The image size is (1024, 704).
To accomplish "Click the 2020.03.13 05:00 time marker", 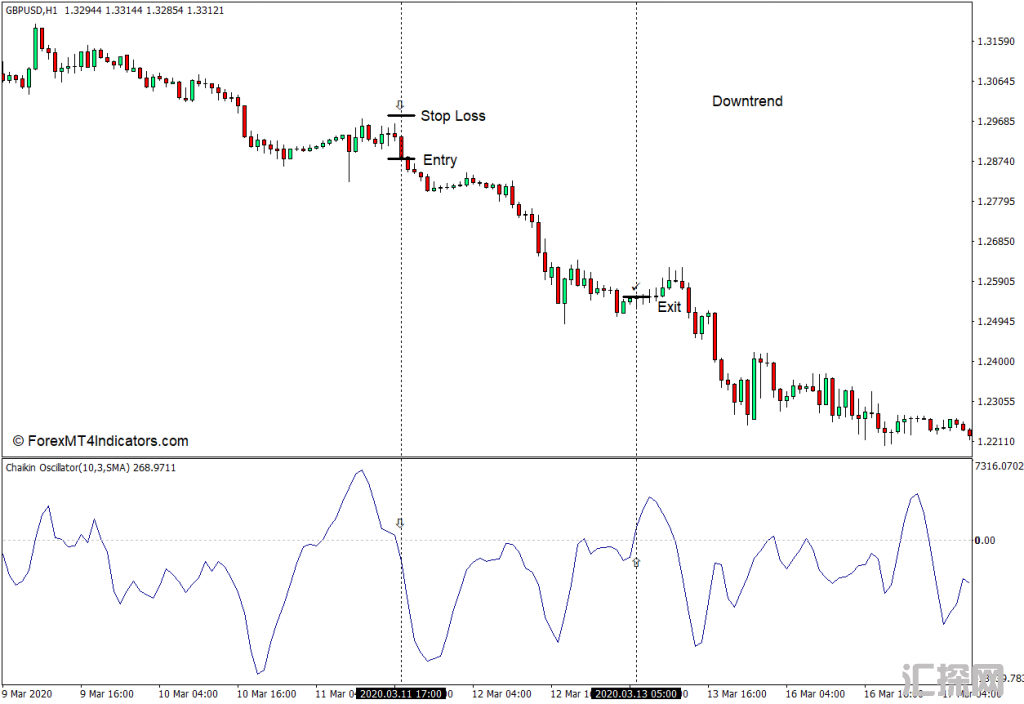I will click(636, 693).
